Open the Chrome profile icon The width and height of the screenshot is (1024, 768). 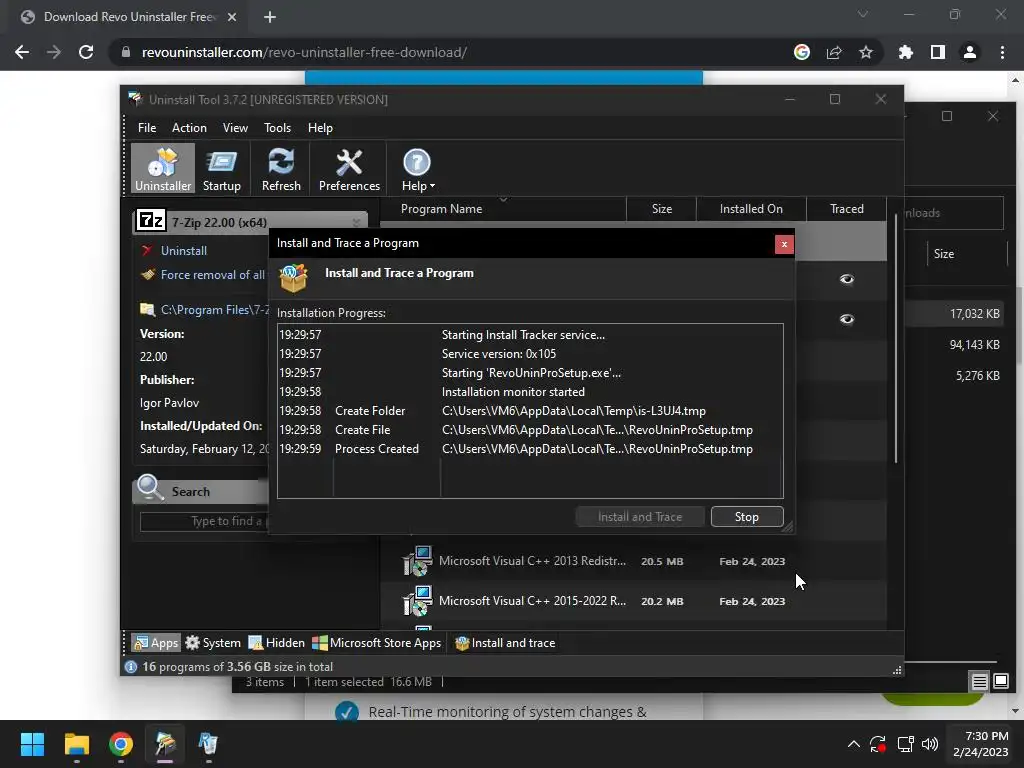pos(970,52)
